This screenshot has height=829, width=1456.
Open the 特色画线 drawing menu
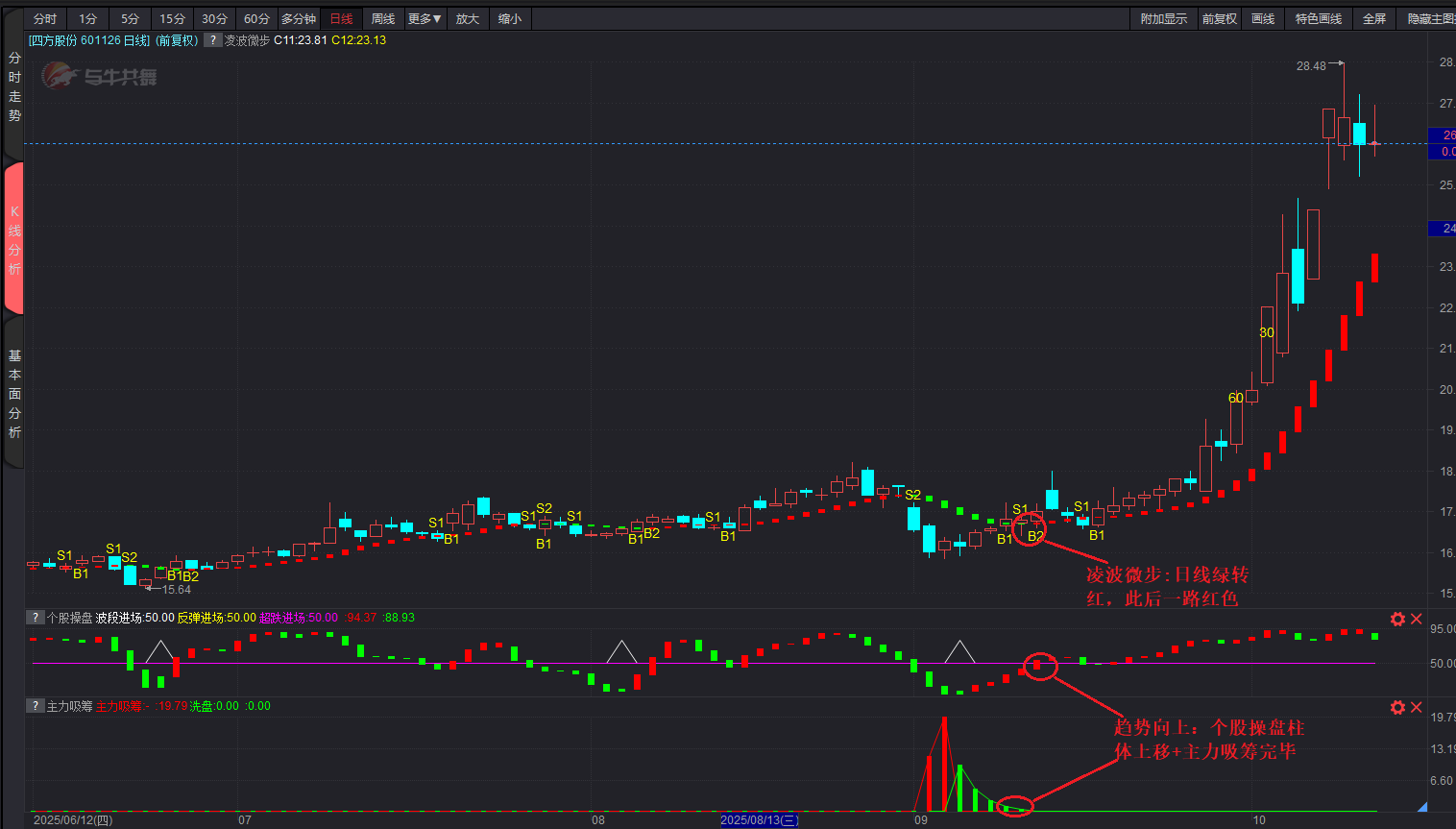pos(1318,19)
